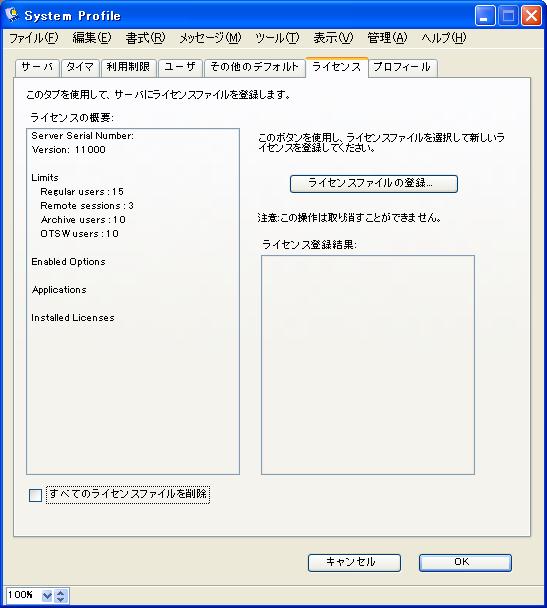This screenshot has width=547, height=608.
Task: Select the ユーザ tab
Action: coord(180,68)
